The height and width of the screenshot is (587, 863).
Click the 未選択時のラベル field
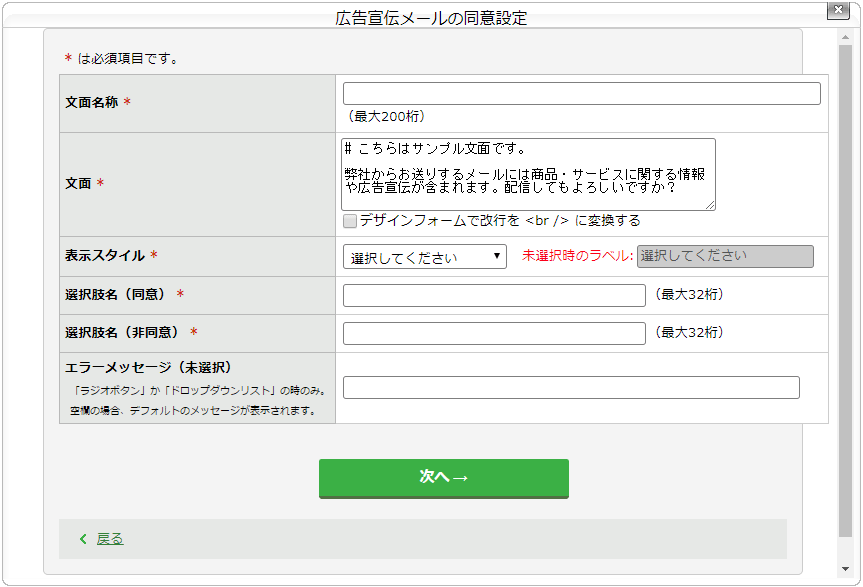coord(725,256)
